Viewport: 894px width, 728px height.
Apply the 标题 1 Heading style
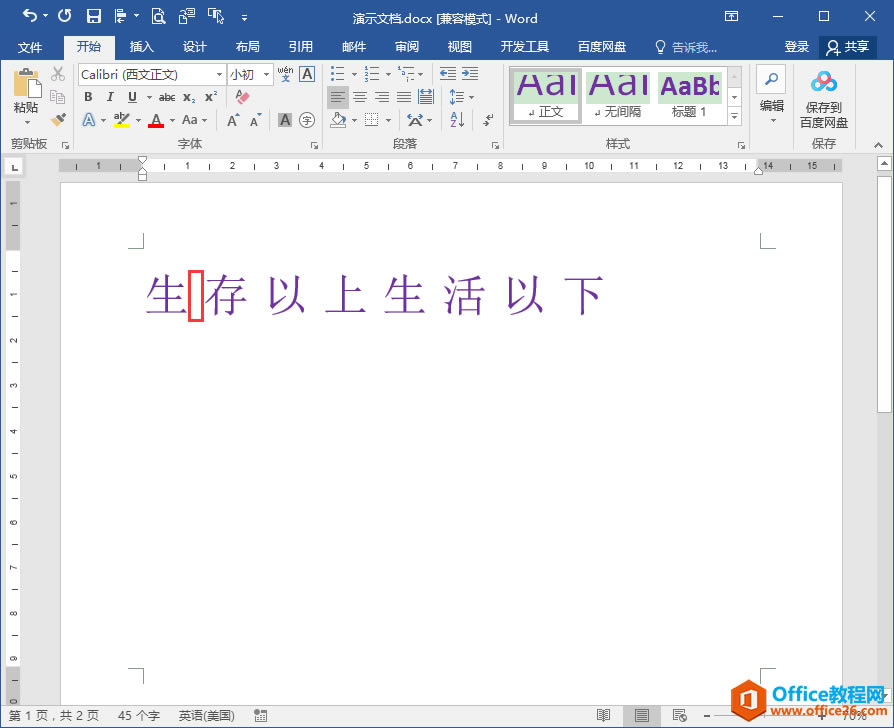click(x=689, y=96)
